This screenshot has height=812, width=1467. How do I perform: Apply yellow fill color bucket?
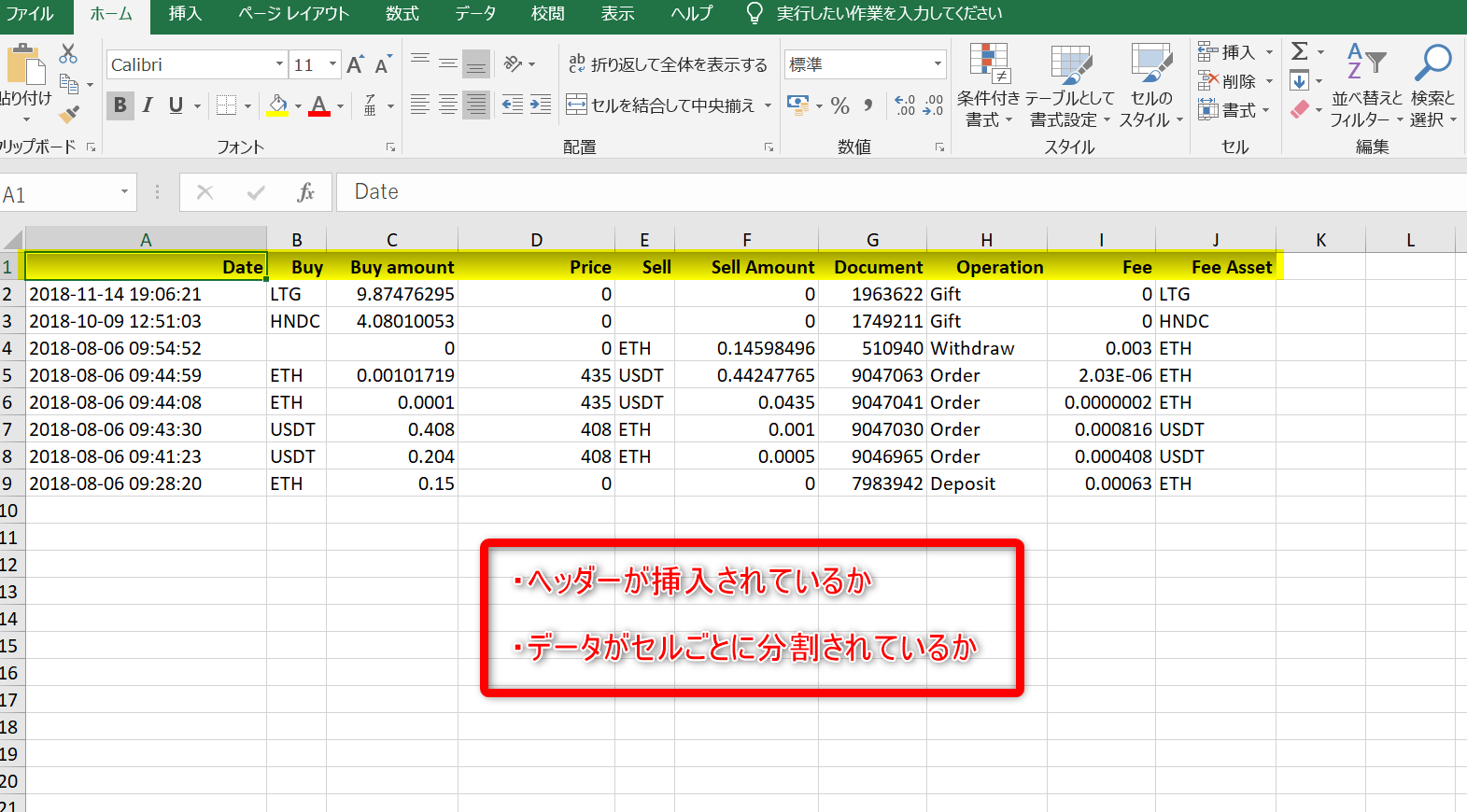click(277, 105)
